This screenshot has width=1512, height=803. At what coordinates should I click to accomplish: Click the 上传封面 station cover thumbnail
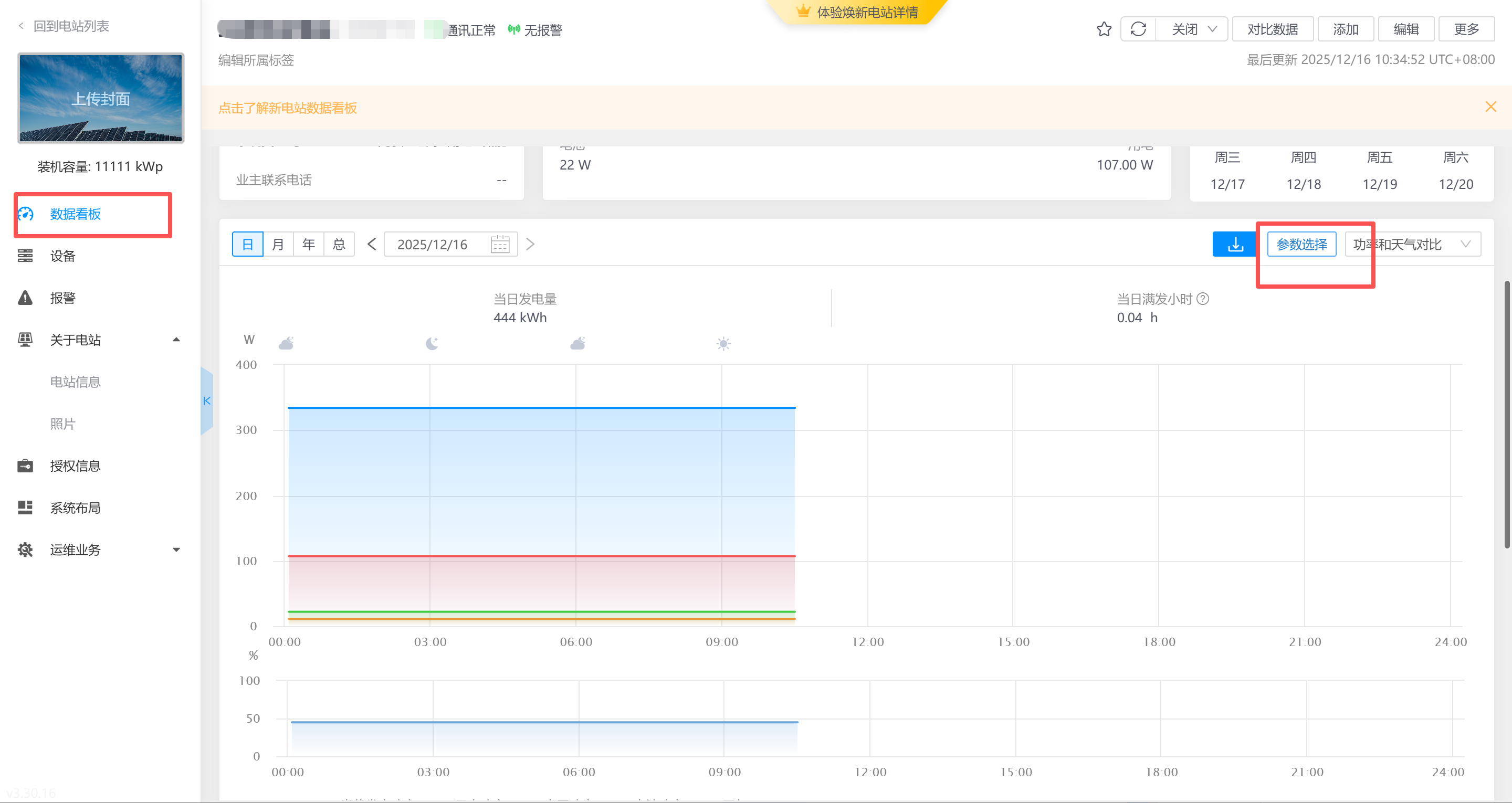point(100,98)
